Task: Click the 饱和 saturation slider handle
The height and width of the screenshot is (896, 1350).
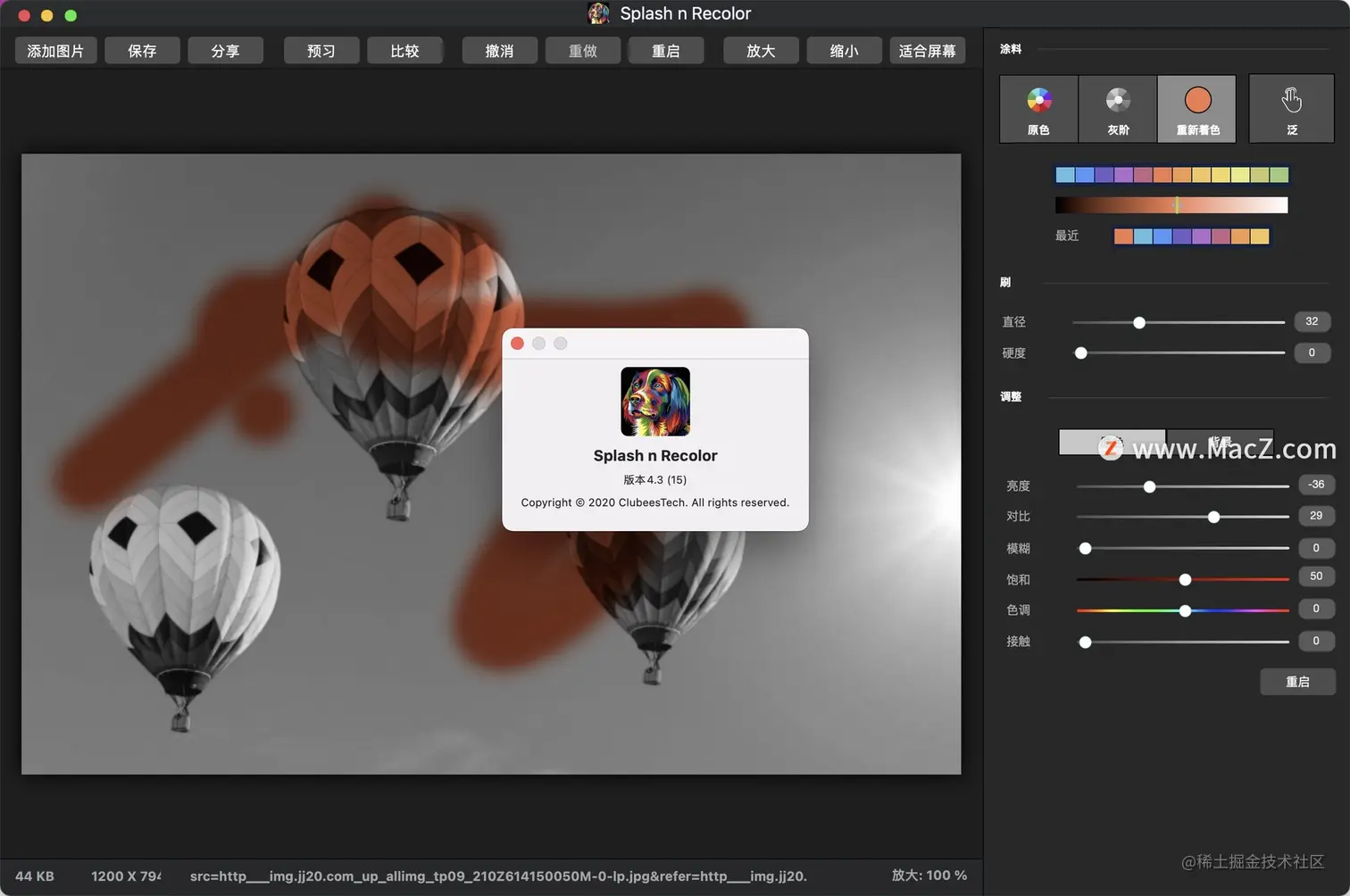Action: pos(1186,580)
